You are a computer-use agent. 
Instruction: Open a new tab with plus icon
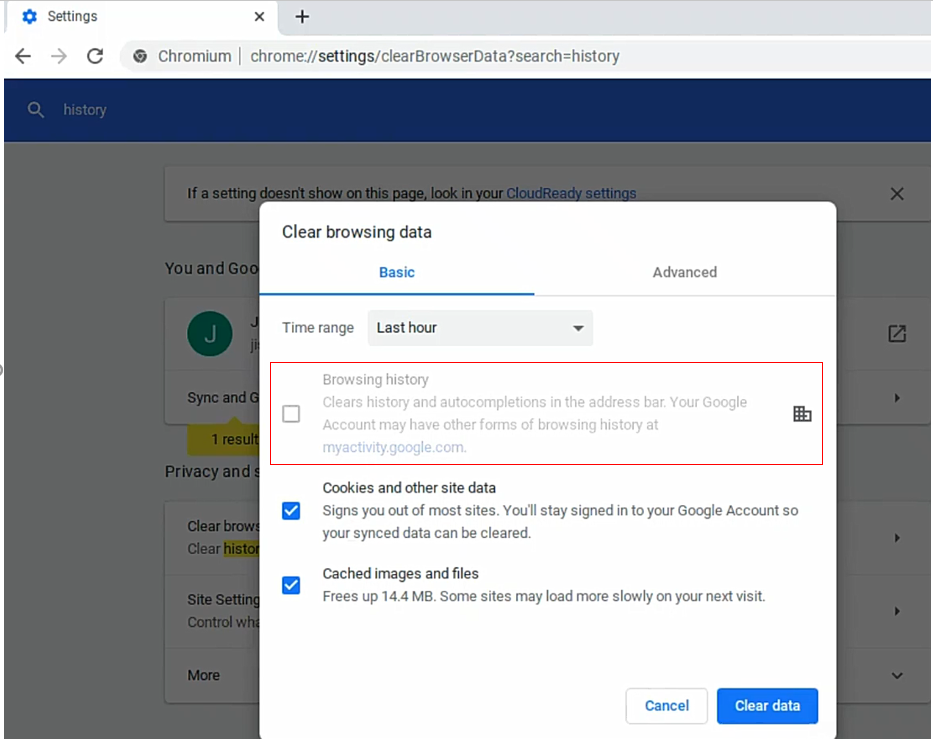302,17
